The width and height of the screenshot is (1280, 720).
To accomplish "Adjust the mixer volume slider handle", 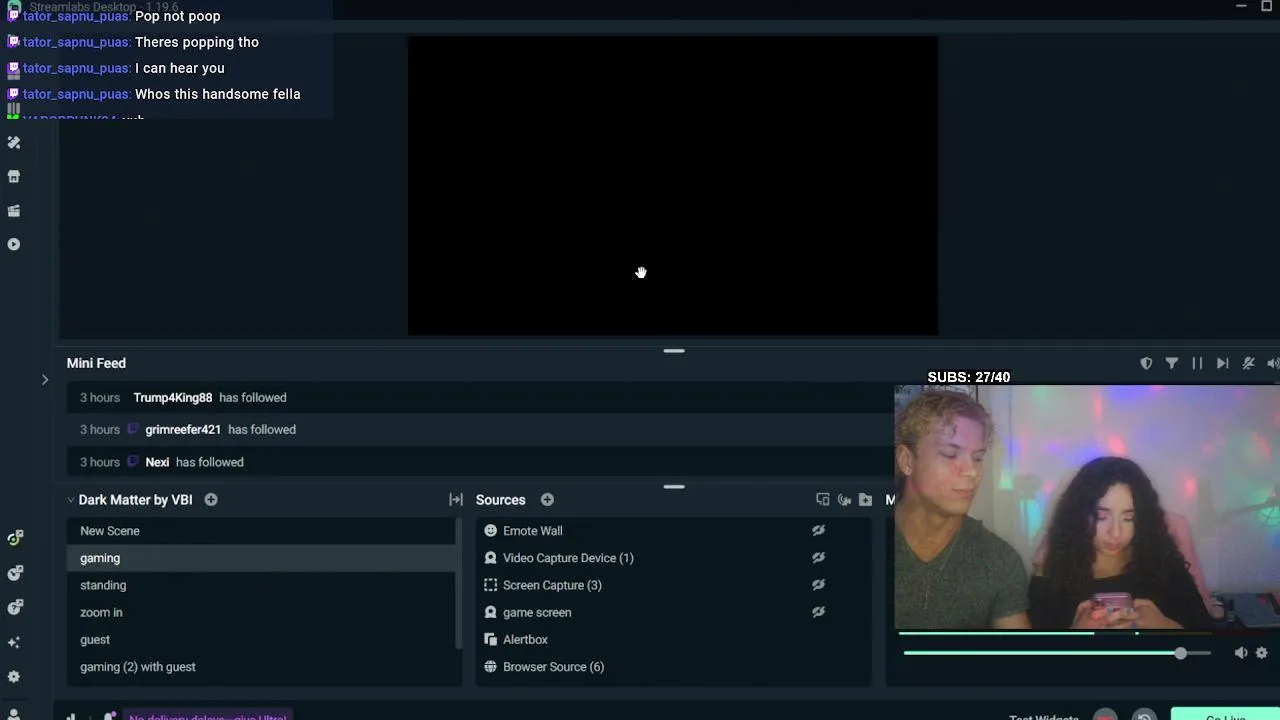I will [1181, 653].
